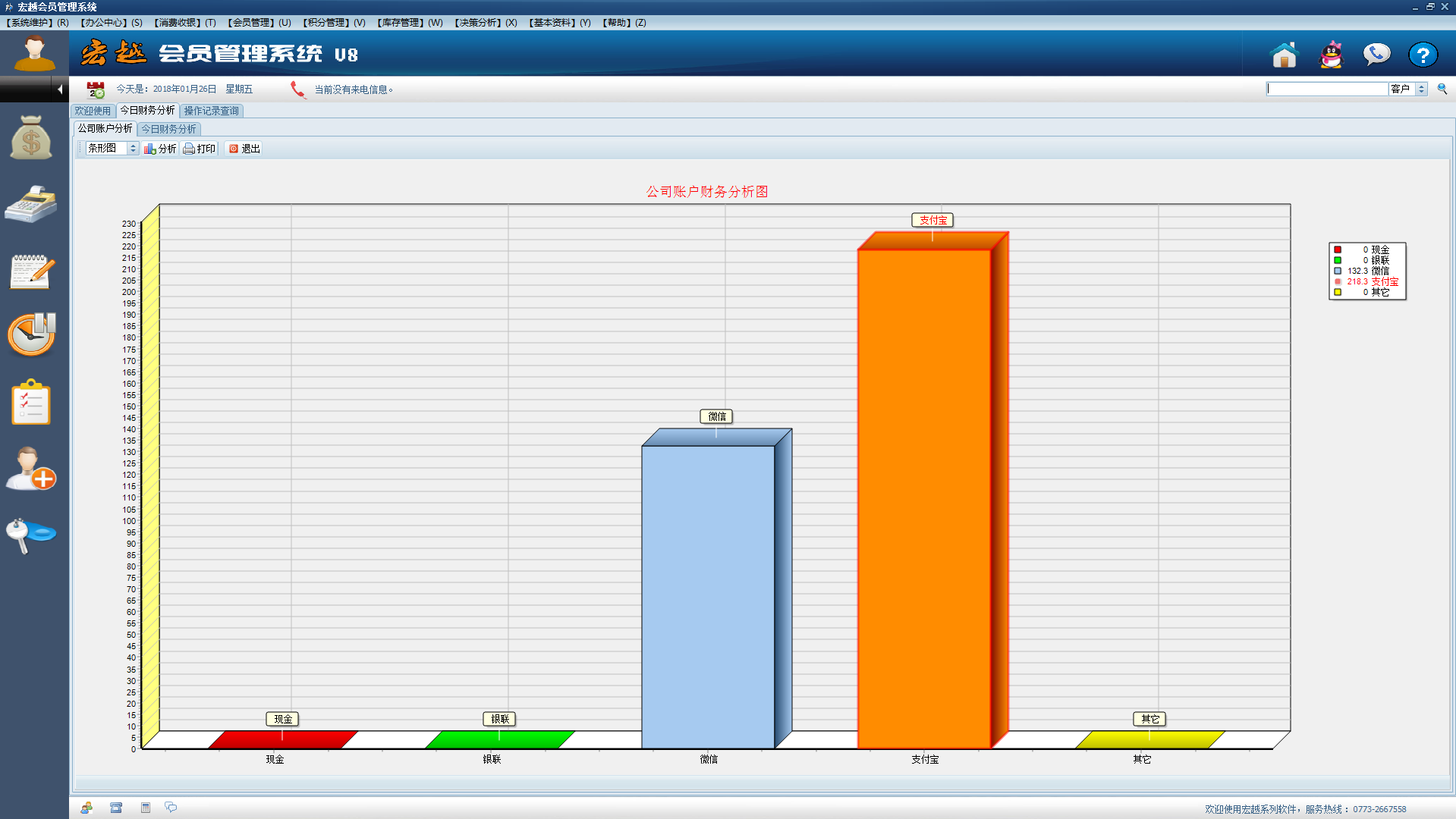This screenshot has width=1456, height=819.
Task: Click the 退出 exit button
Action: point(244,149)
